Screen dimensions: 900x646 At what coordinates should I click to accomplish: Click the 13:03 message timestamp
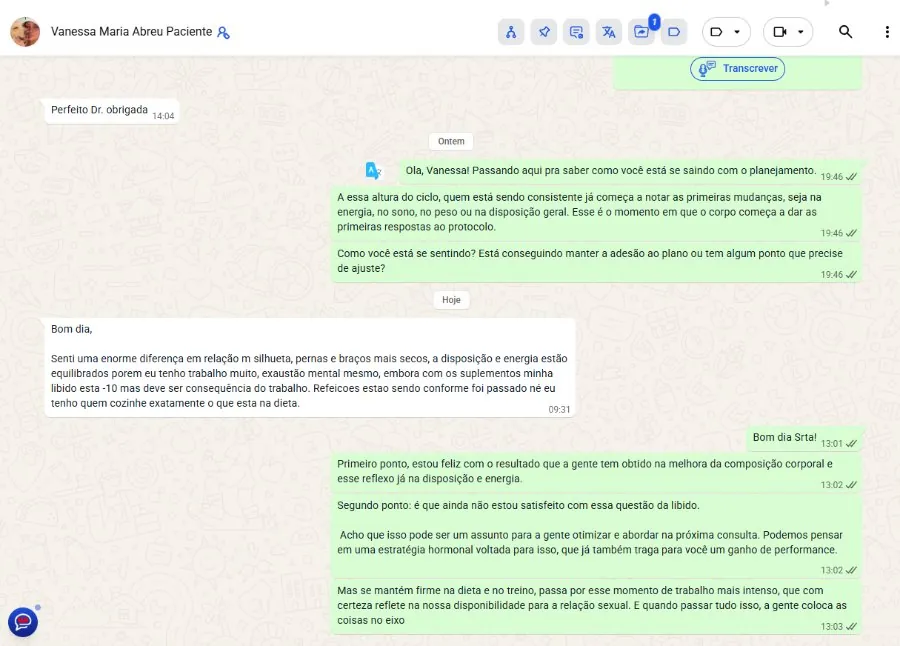(x=832, y=626)
